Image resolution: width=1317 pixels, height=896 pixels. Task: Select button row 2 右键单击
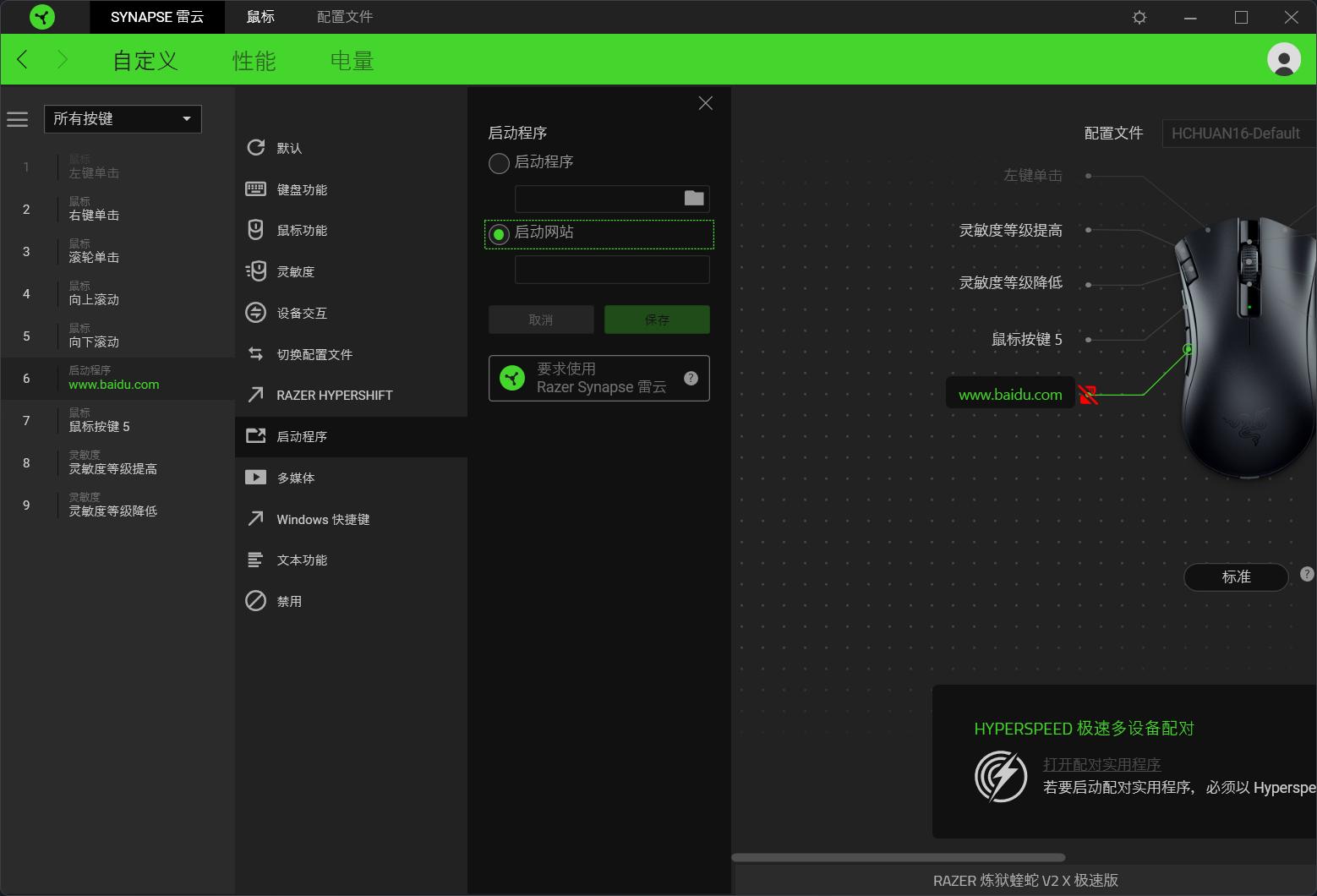coord(117,209)
